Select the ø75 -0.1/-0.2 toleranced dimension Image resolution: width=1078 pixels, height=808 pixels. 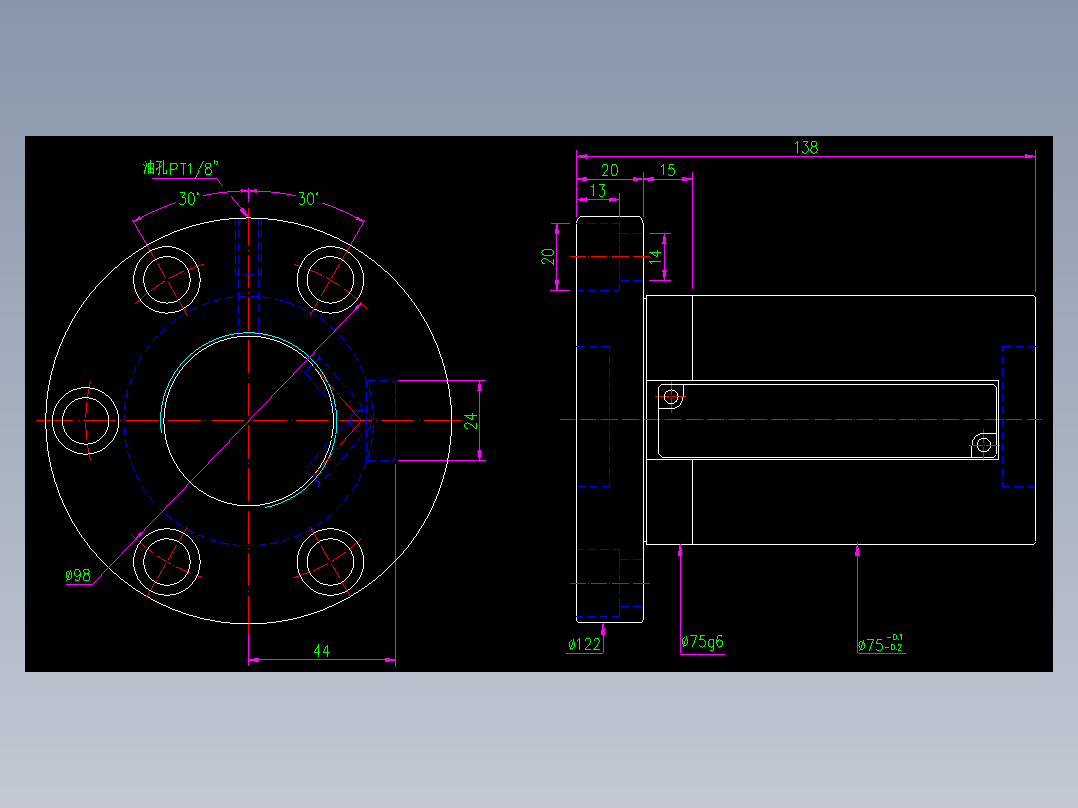pyautogui.click(x=881, y=644)
